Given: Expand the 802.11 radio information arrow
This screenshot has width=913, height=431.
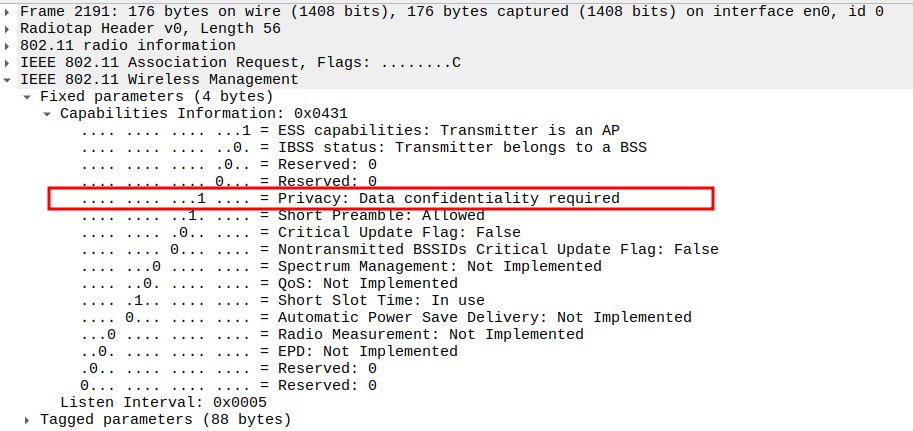Looking at the screenshot, I should point(8,46).
